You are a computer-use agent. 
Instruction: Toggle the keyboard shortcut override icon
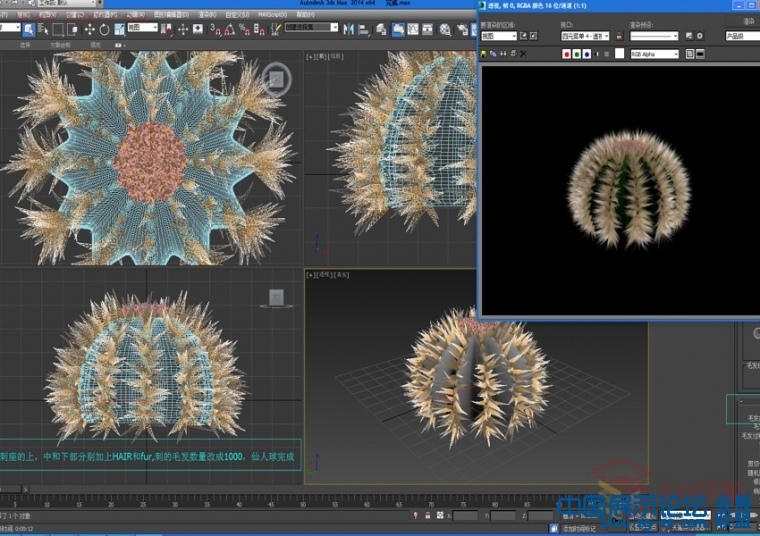point(198,30)
